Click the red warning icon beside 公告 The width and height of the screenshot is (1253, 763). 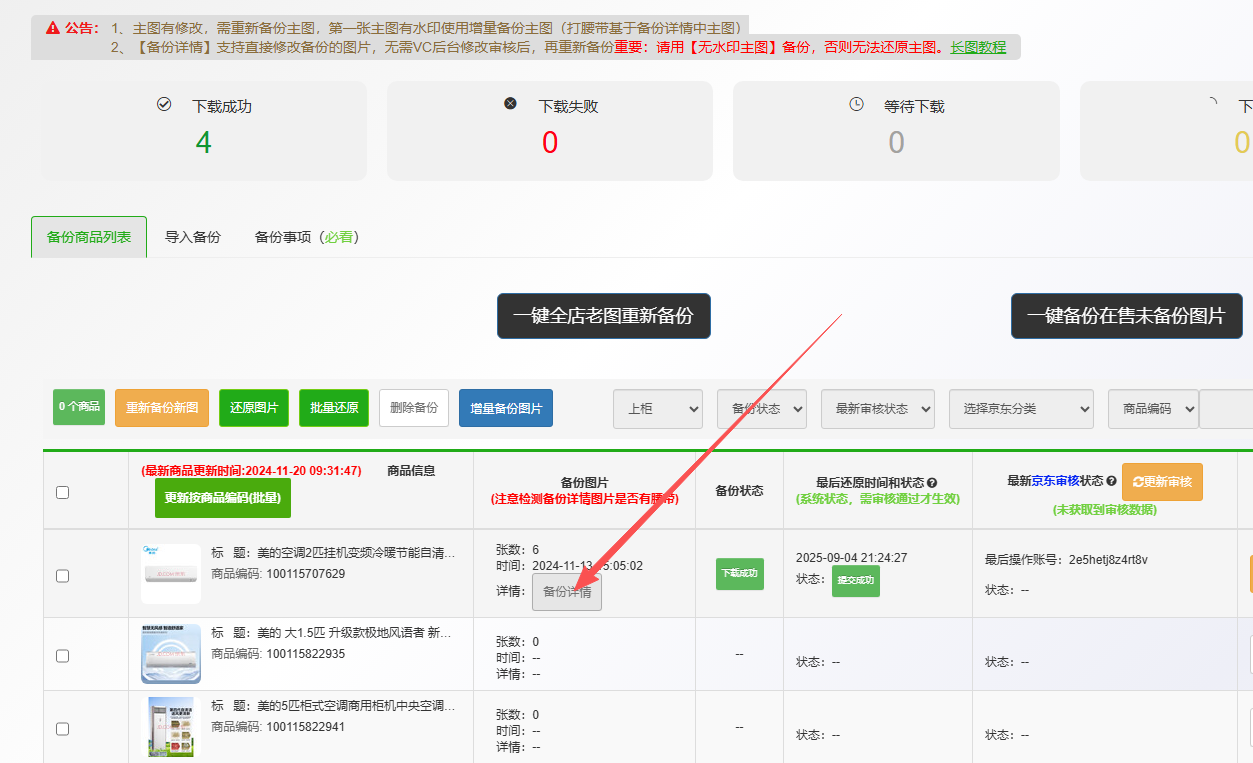(53, 28)
